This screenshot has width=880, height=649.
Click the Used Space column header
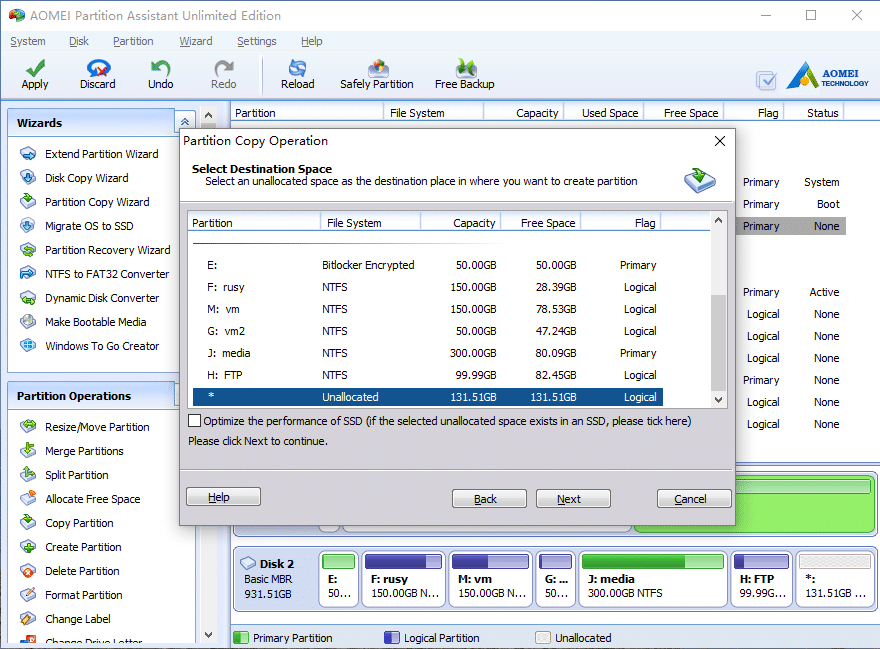coord(604,113)
